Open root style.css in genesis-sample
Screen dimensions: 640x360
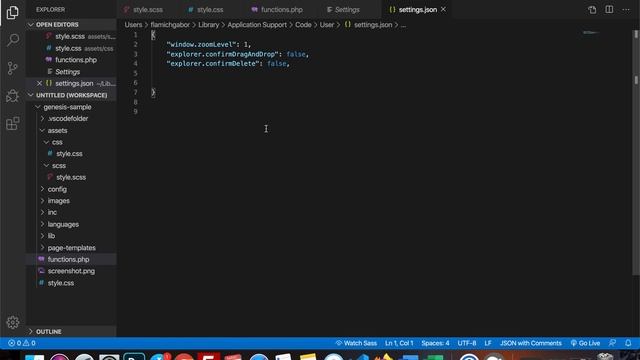pyautogui.click(x=71, y=283)
